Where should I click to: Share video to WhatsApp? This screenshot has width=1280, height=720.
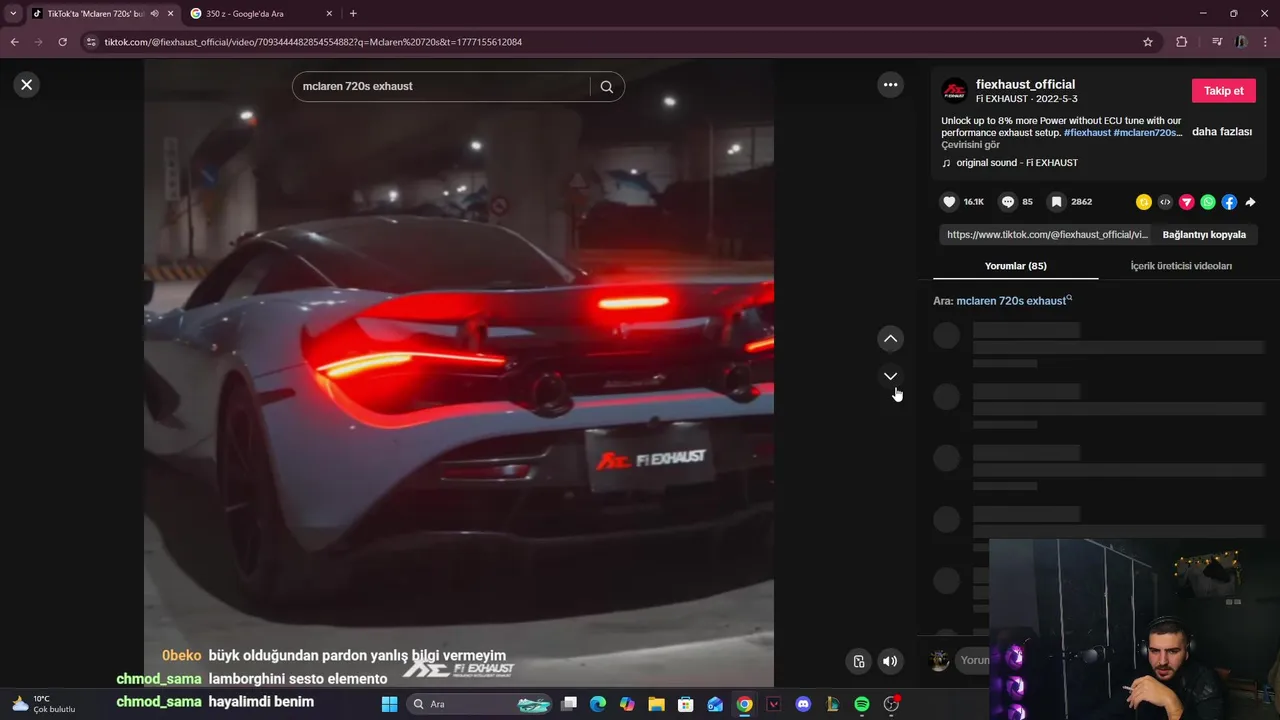(1208, 202)
